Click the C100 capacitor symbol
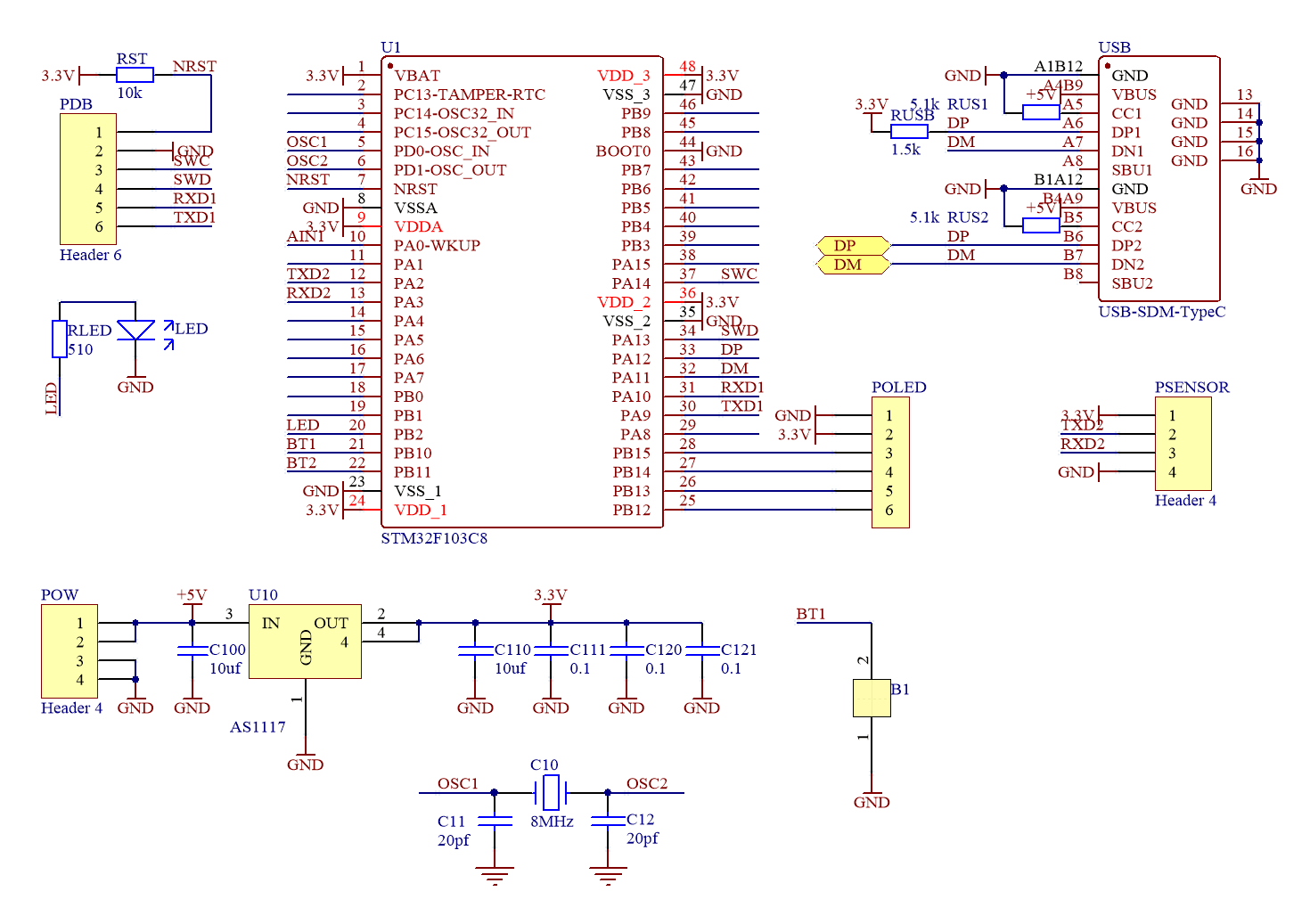Viewport: 1310px width, 924px height. tap(192, 651)
